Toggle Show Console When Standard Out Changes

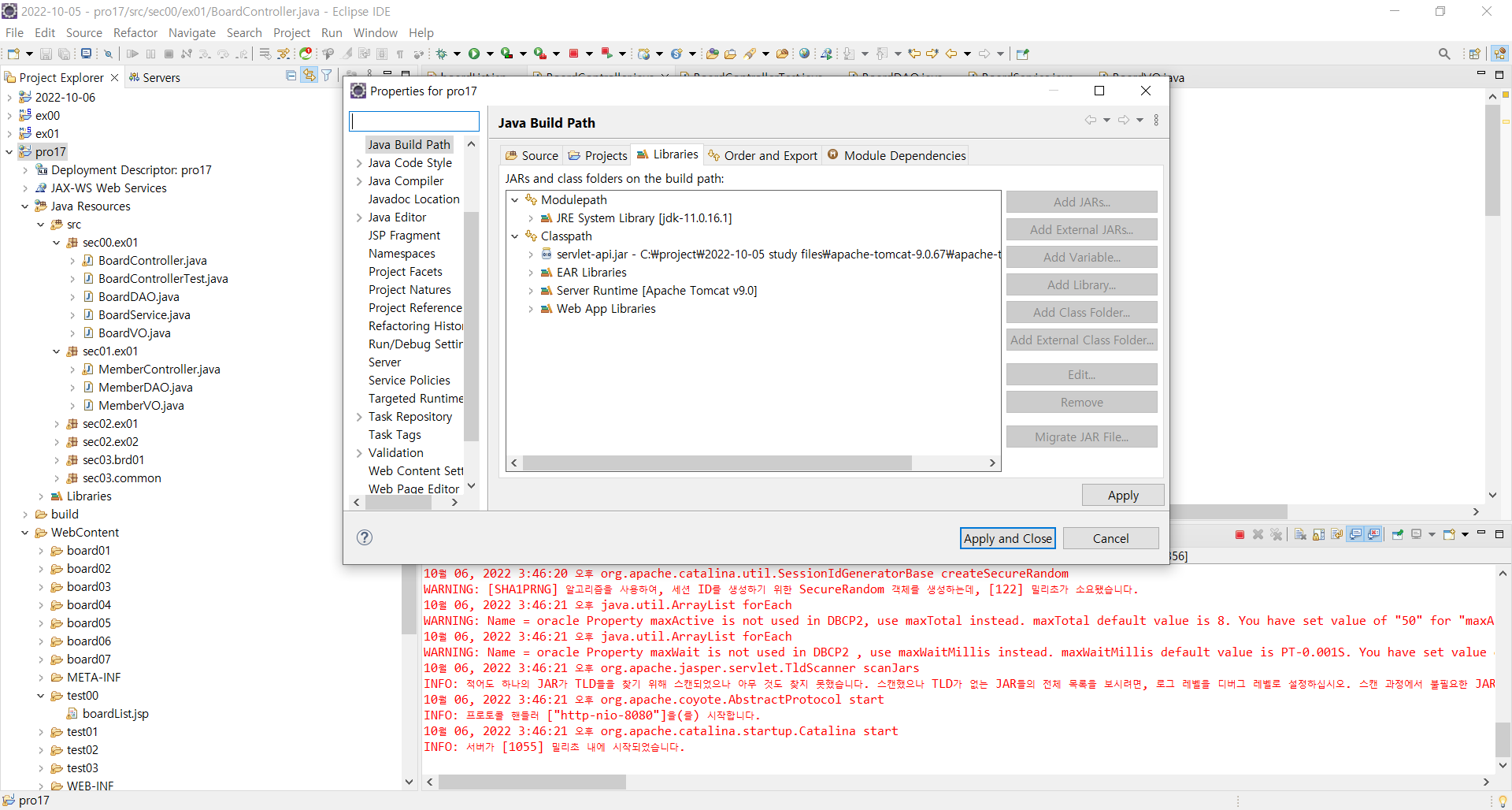1356,534
